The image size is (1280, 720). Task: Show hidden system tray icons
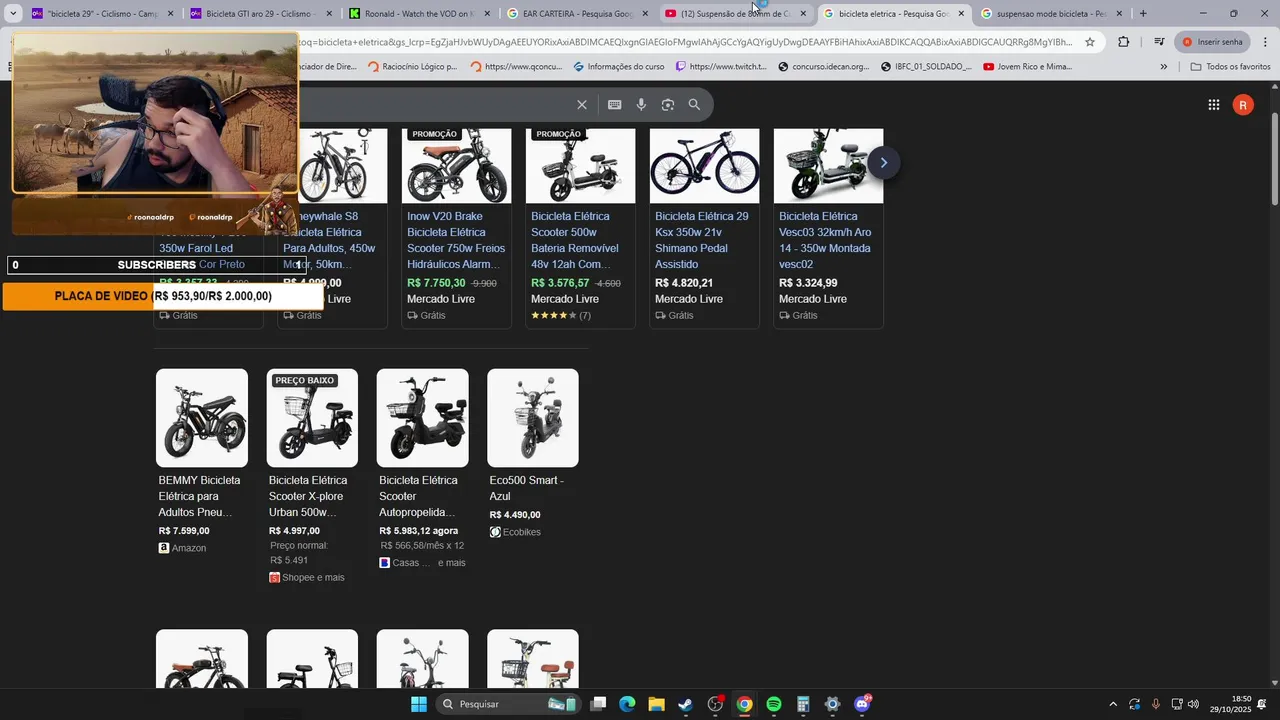(1113, 704)
